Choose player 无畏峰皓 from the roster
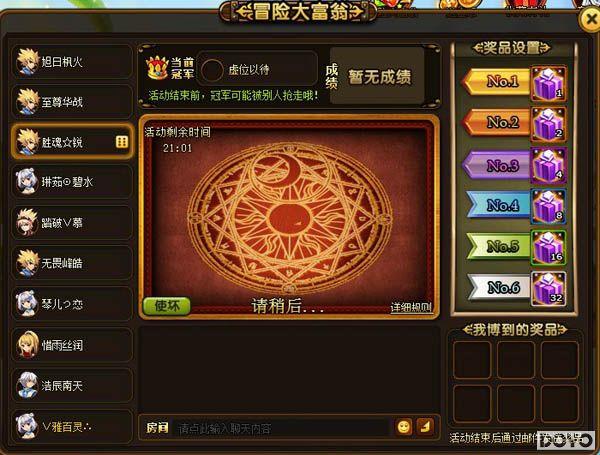Image resolution: width=600 pixels, height=455 pixels. coord(73,263)
